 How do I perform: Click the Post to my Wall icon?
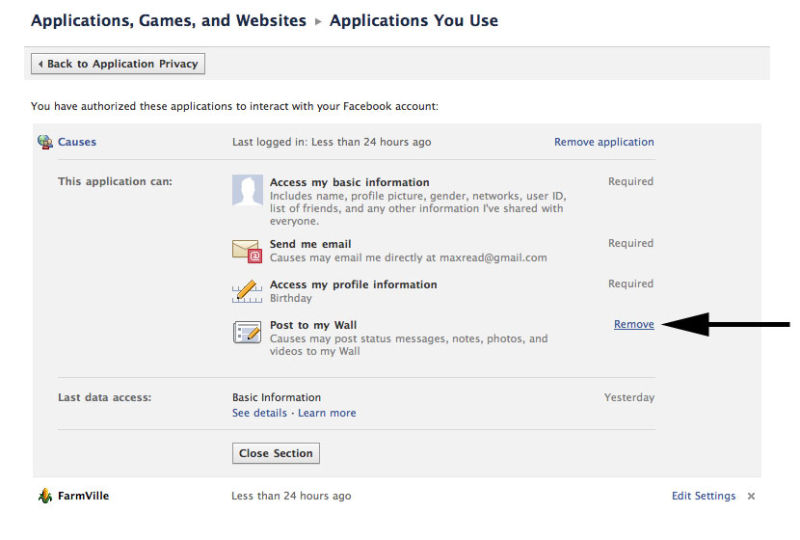[247, 332]
